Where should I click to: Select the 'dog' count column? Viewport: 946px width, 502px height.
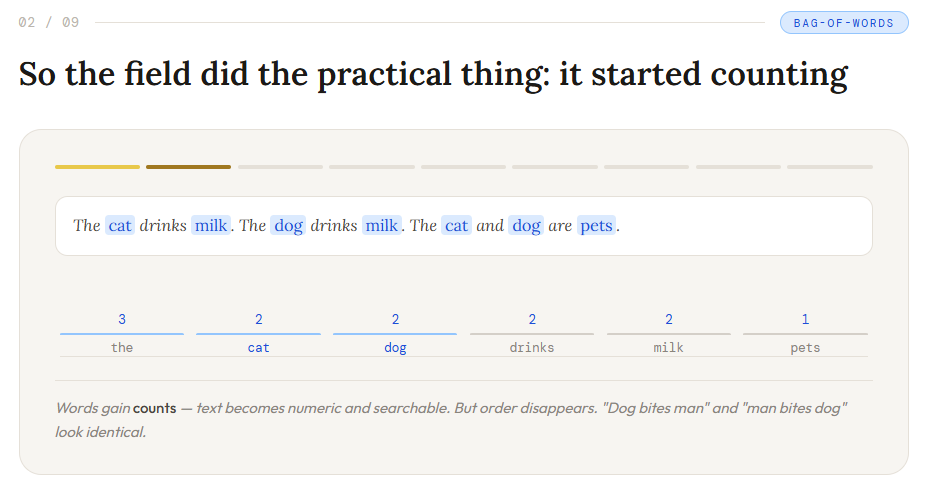pyautogui.click(x=395, y=333)
